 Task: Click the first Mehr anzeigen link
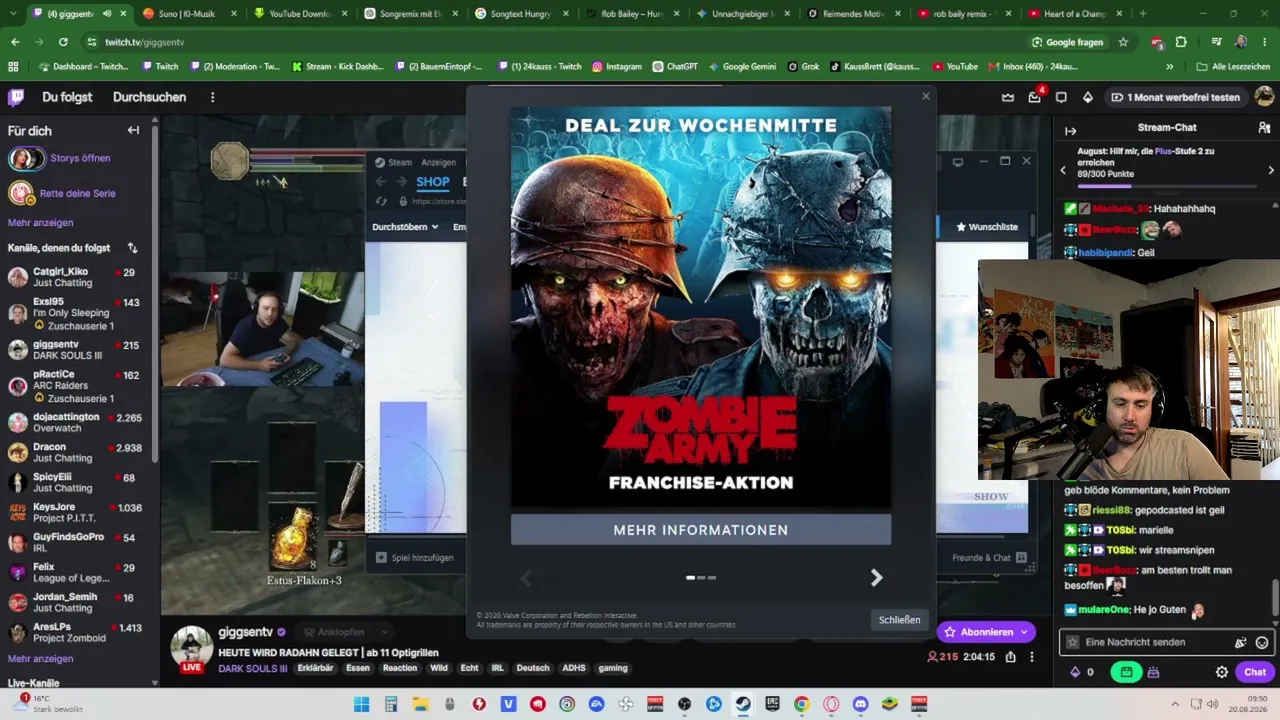tap(41, 223)
